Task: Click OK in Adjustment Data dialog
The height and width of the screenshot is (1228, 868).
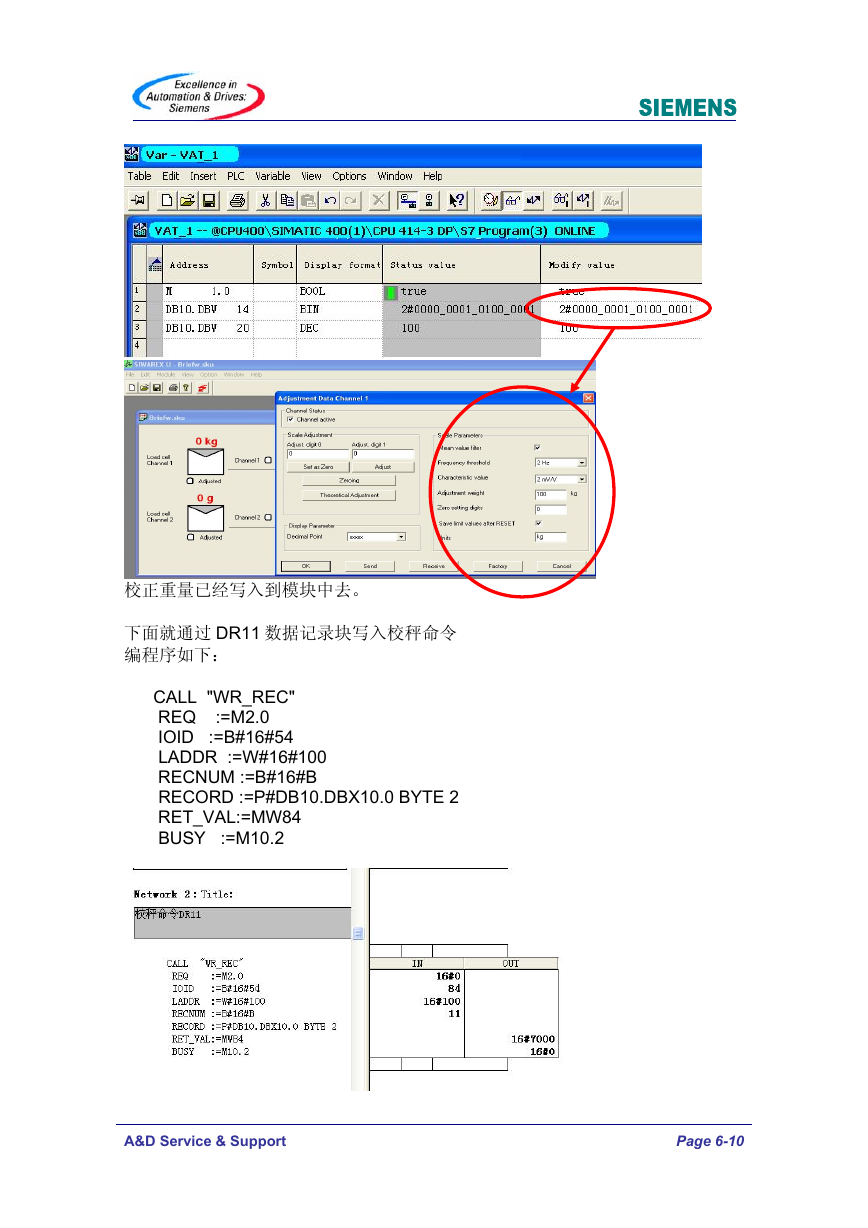Action: coord(307,566)
